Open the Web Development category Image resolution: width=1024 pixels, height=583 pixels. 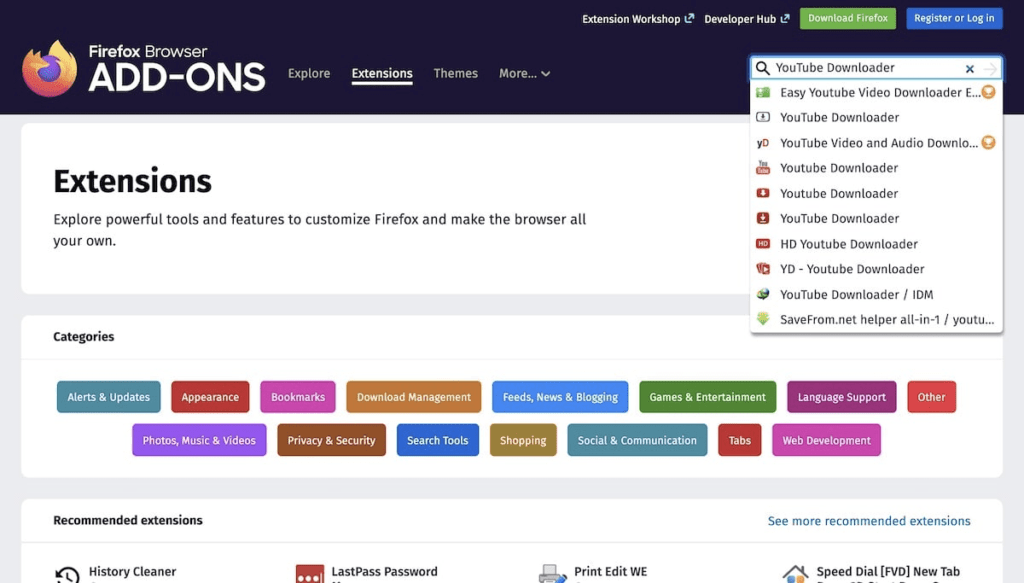pos(826,440)
